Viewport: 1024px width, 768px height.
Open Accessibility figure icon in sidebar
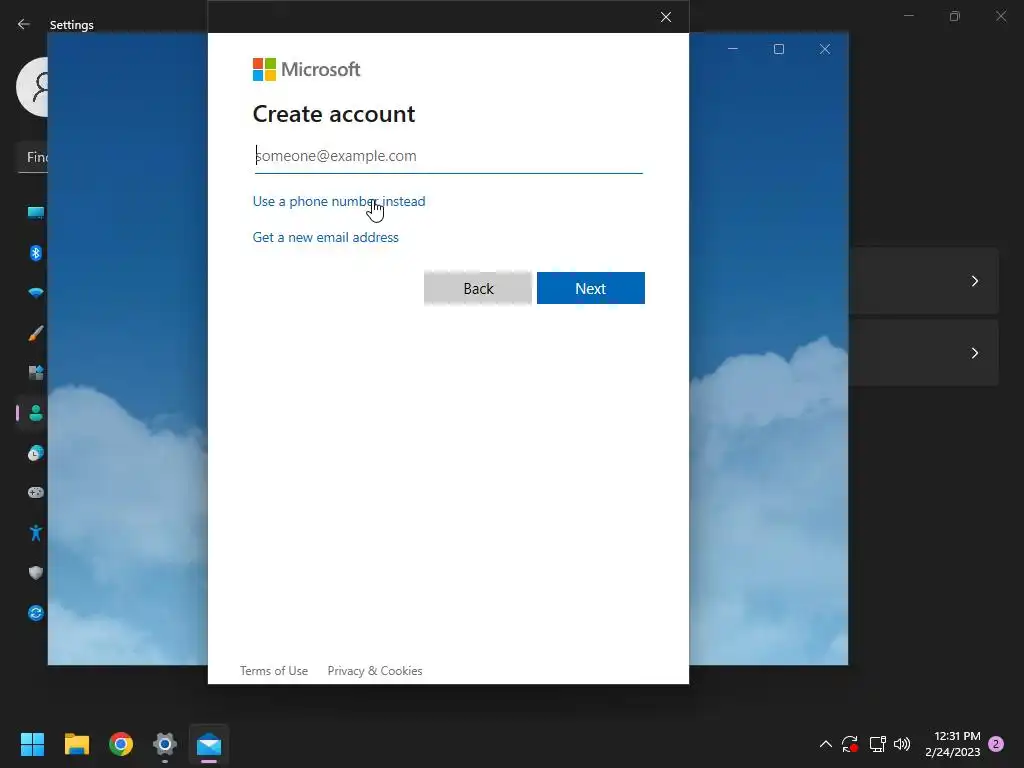[36, 533]
